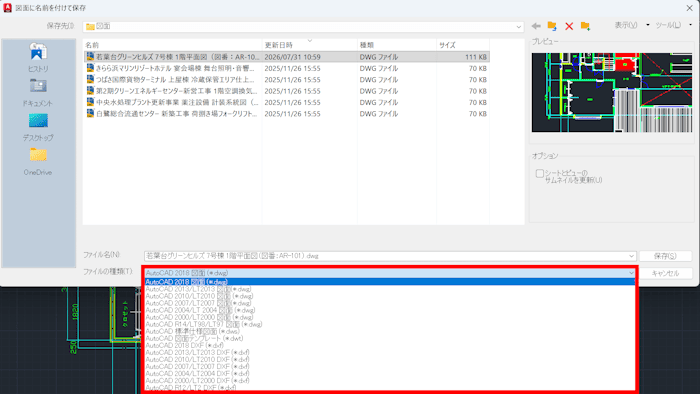The width and height of the screenshot is (700, 394).
Task: Click the drawing preview thumbnail
Action: (612, 92)
